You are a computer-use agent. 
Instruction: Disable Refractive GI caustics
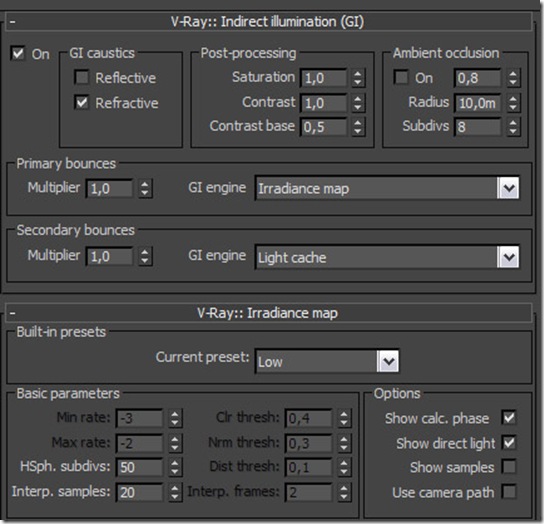[x=82, y=102]
